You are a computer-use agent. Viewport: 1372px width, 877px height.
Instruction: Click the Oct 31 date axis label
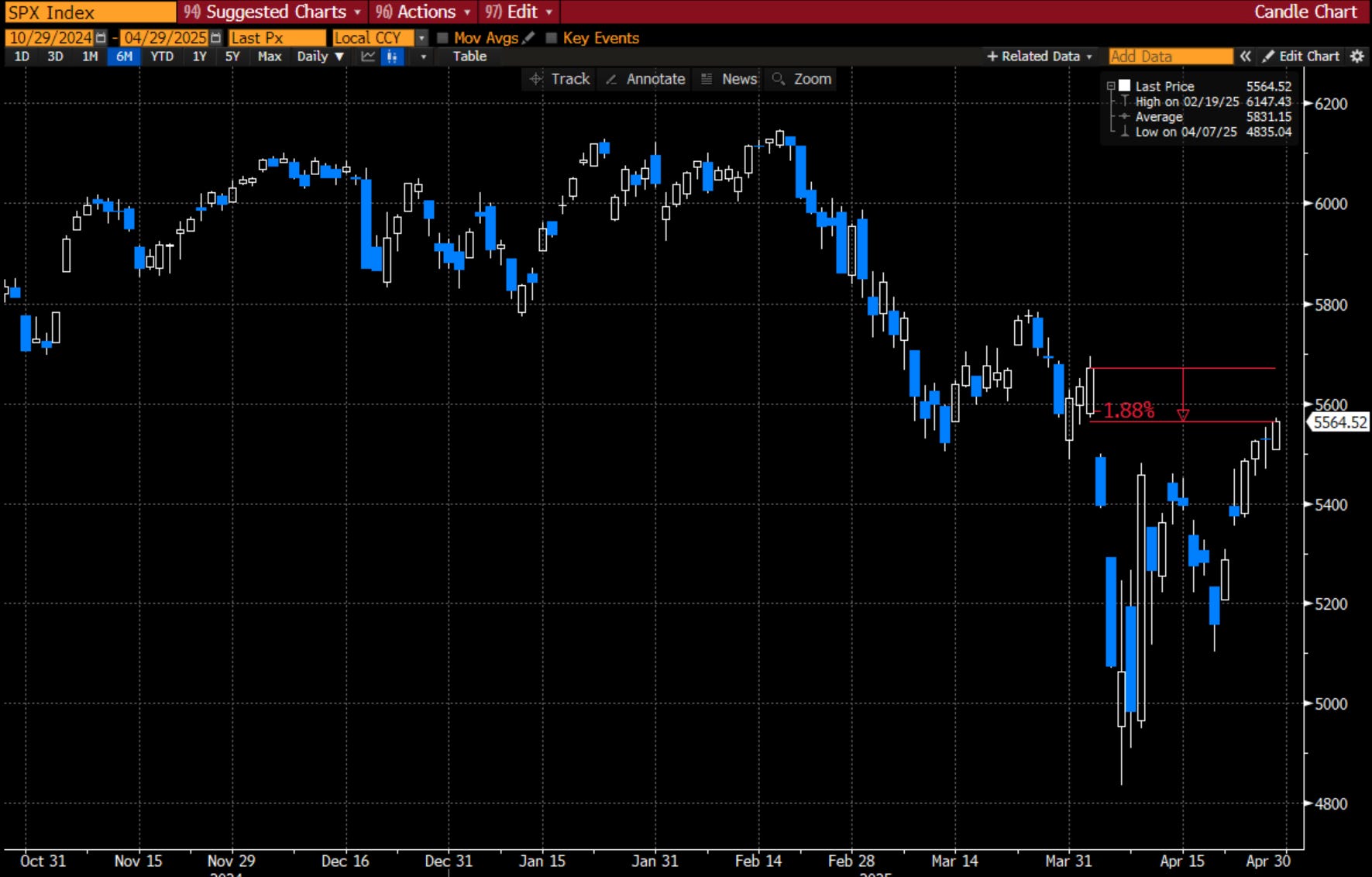(x=43, y=861)
